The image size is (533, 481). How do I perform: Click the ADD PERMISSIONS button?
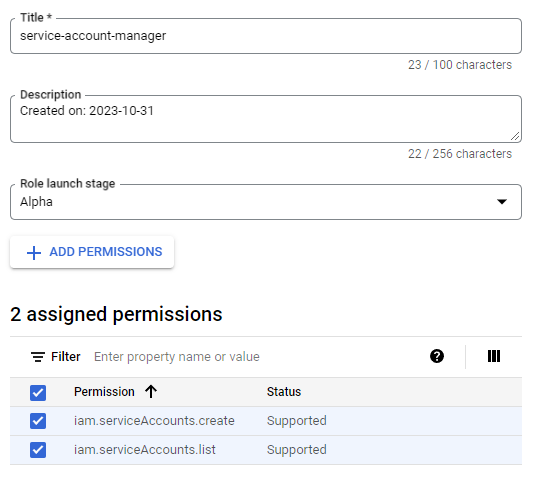tap(92, 252)
